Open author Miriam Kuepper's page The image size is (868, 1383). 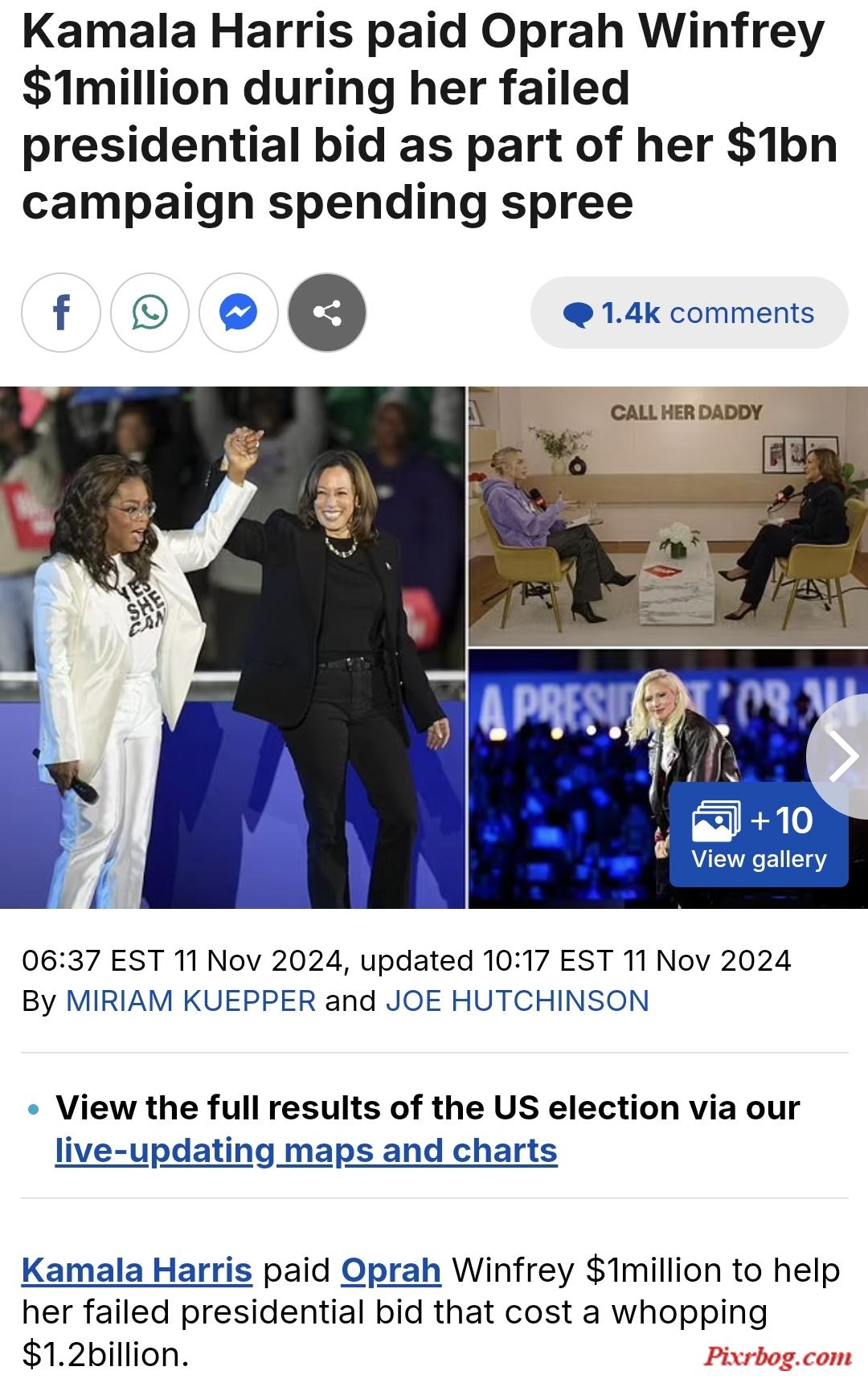pos(190,1000)
